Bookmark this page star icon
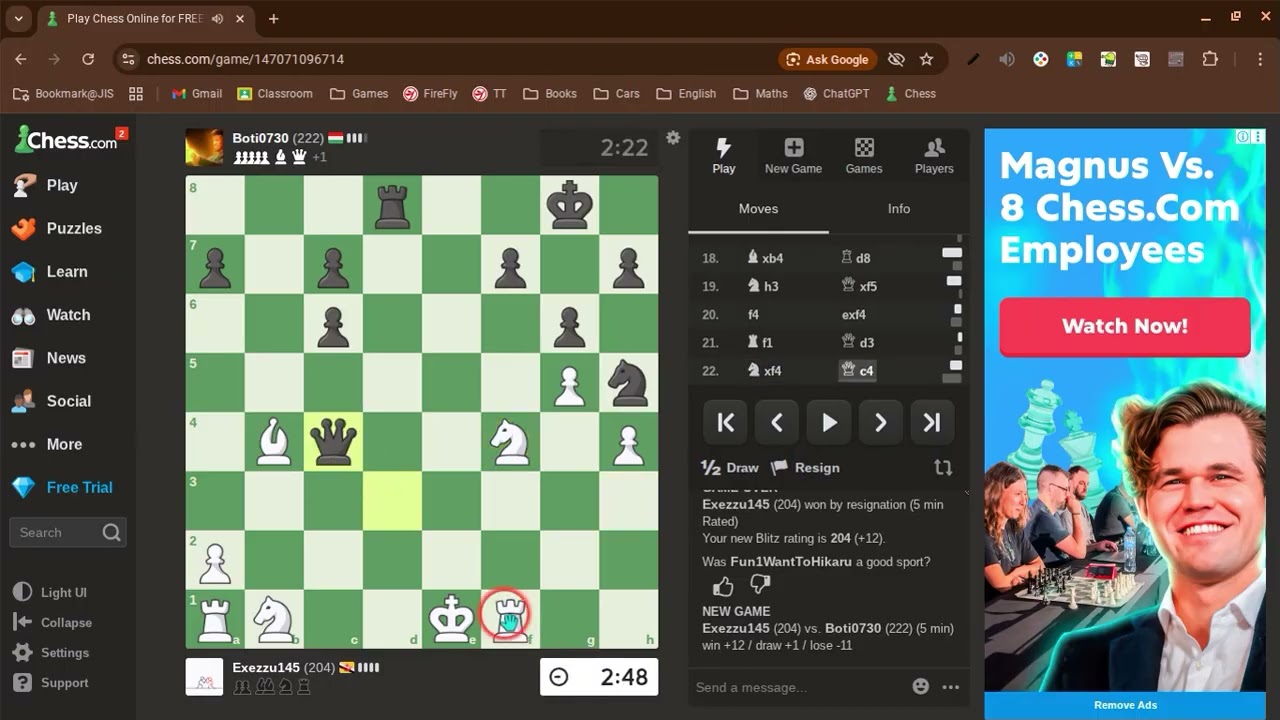Viewport: 1280px width, 720px height. [926, 59]
